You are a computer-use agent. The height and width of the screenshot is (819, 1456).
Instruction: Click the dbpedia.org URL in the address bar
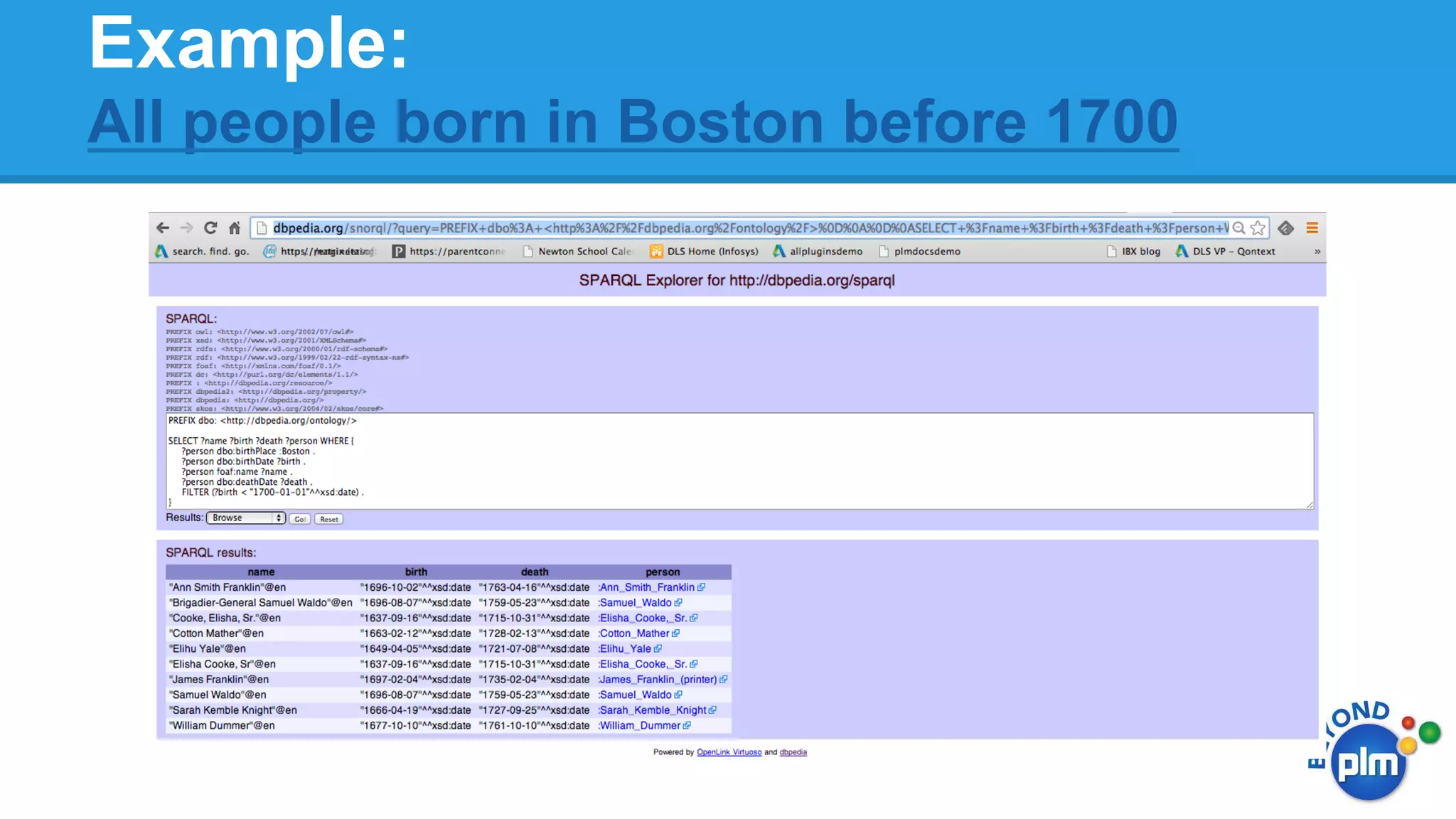click(750, 227)
